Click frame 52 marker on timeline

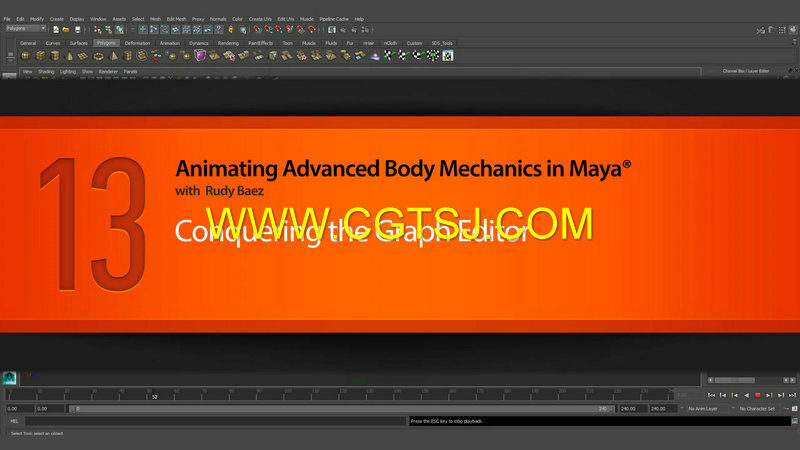pos(155,395)
